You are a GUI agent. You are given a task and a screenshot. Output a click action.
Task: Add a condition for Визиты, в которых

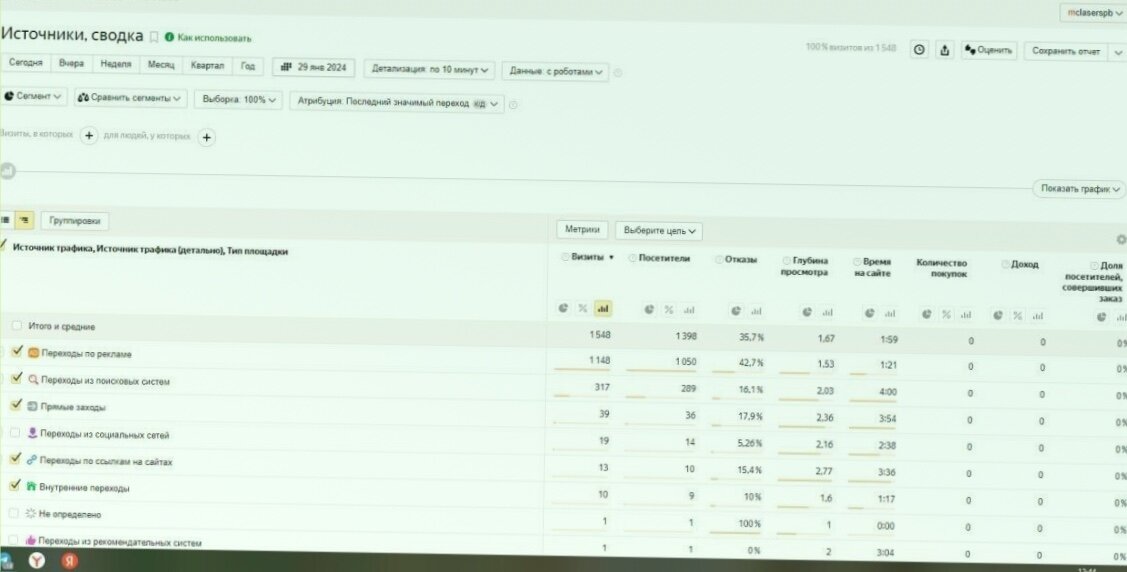pyautogui.click(x=88, y=135)
